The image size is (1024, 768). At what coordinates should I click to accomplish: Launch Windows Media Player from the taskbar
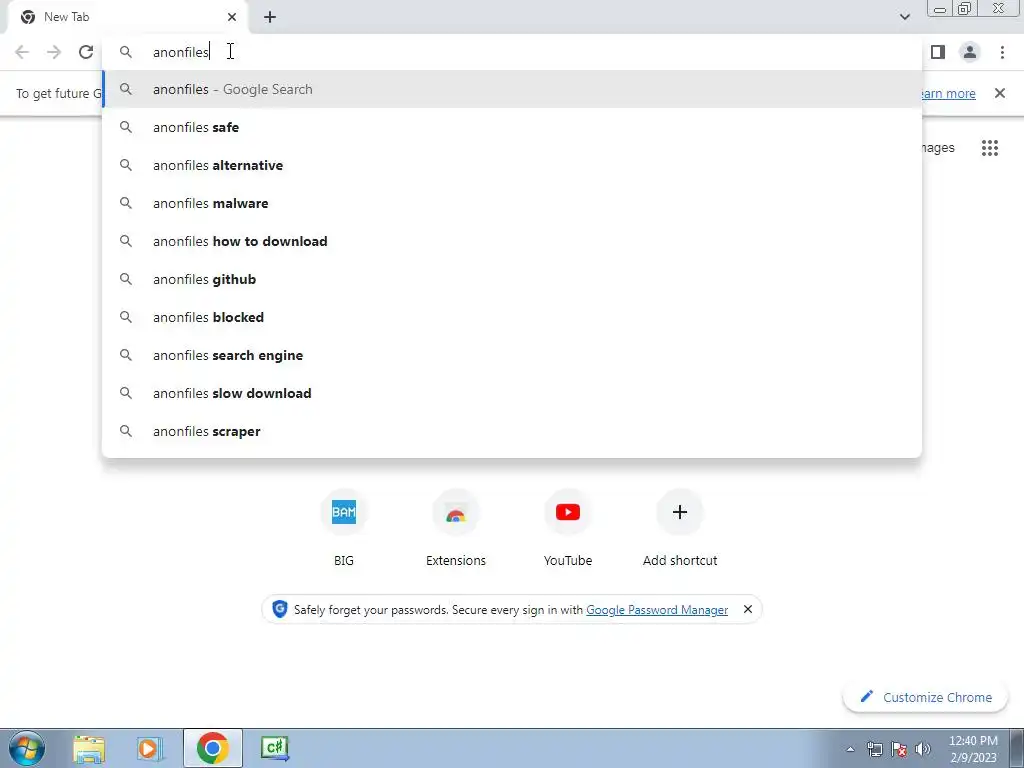(150, 748)
